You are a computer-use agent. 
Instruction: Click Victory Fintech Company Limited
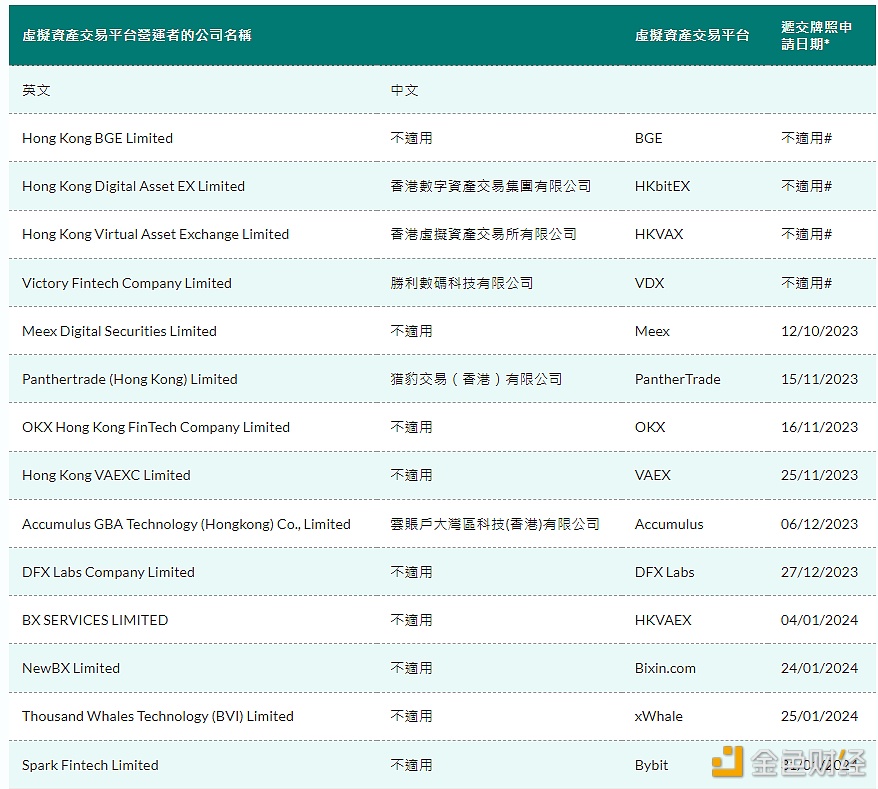[127, 283]
